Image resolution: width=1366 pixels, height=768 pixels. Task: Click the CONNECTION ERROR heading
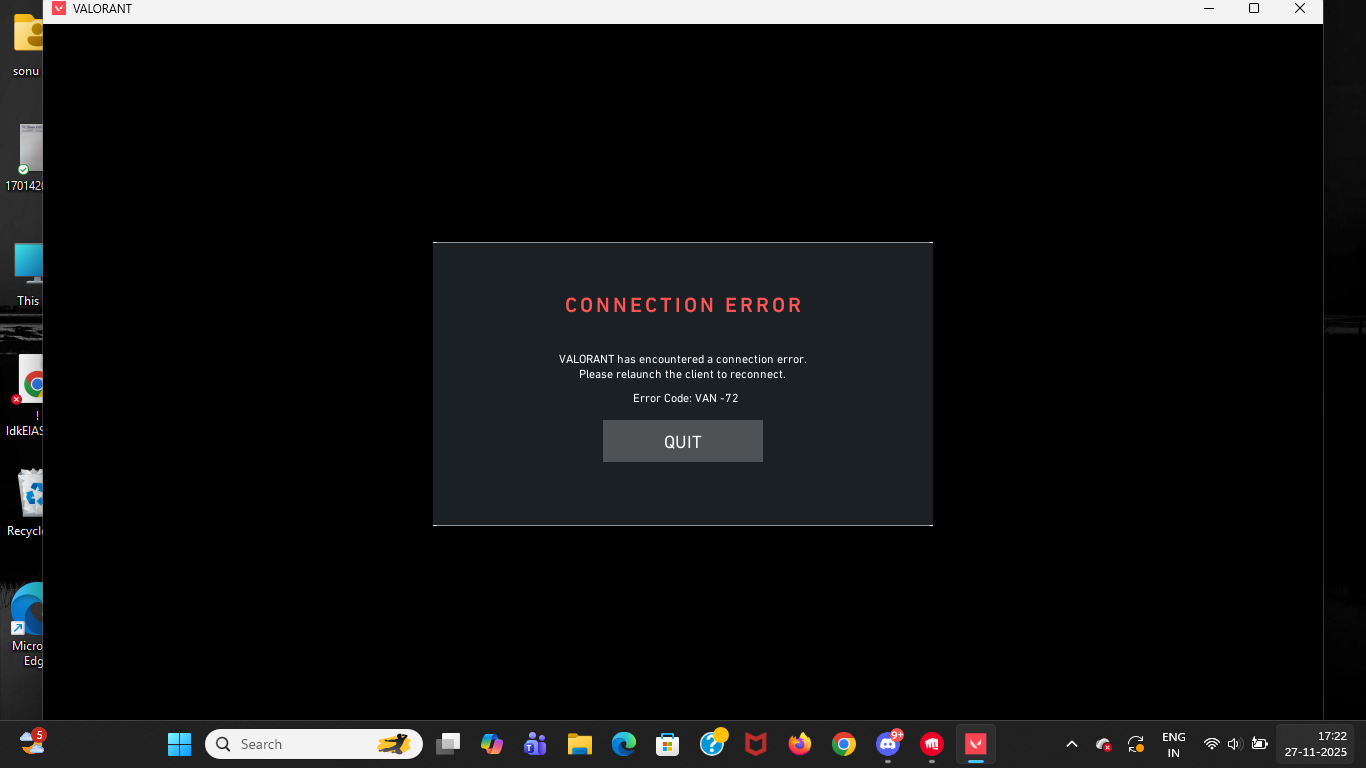684,305
